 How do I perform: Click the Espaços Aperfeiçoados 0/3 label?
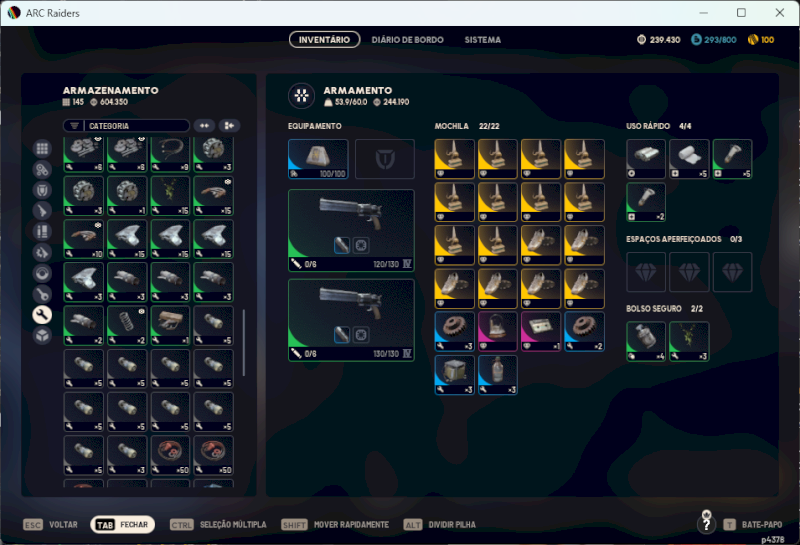tap(684, 239)
